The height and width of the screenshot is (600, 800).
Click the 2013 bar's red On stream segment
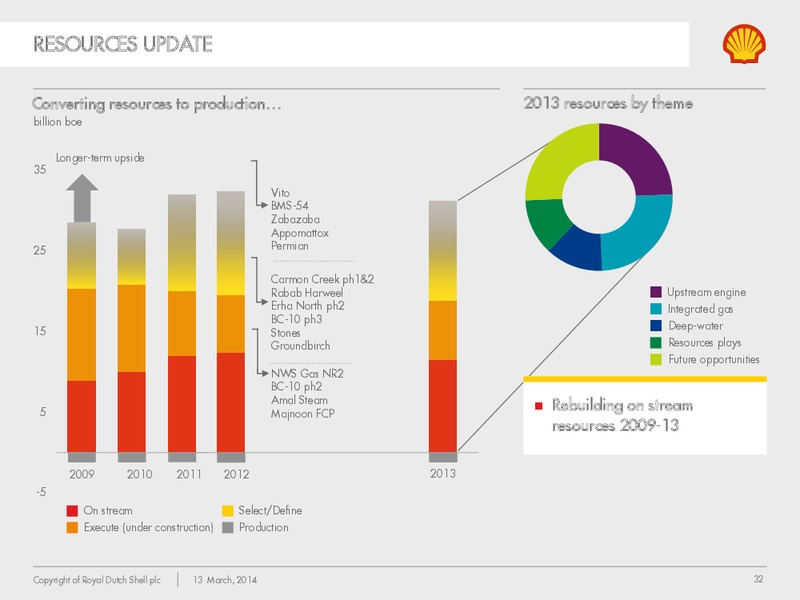tap(443, 406)
